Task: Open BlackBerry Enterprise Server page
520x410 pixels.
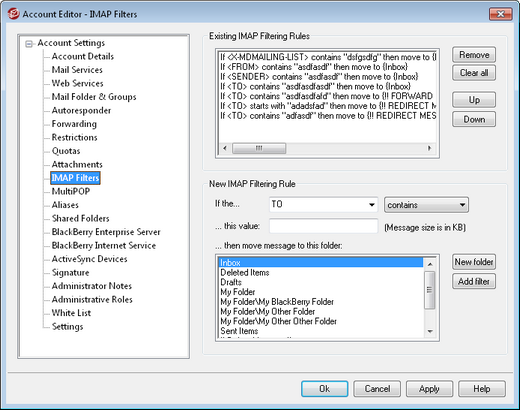Action: 106,232
